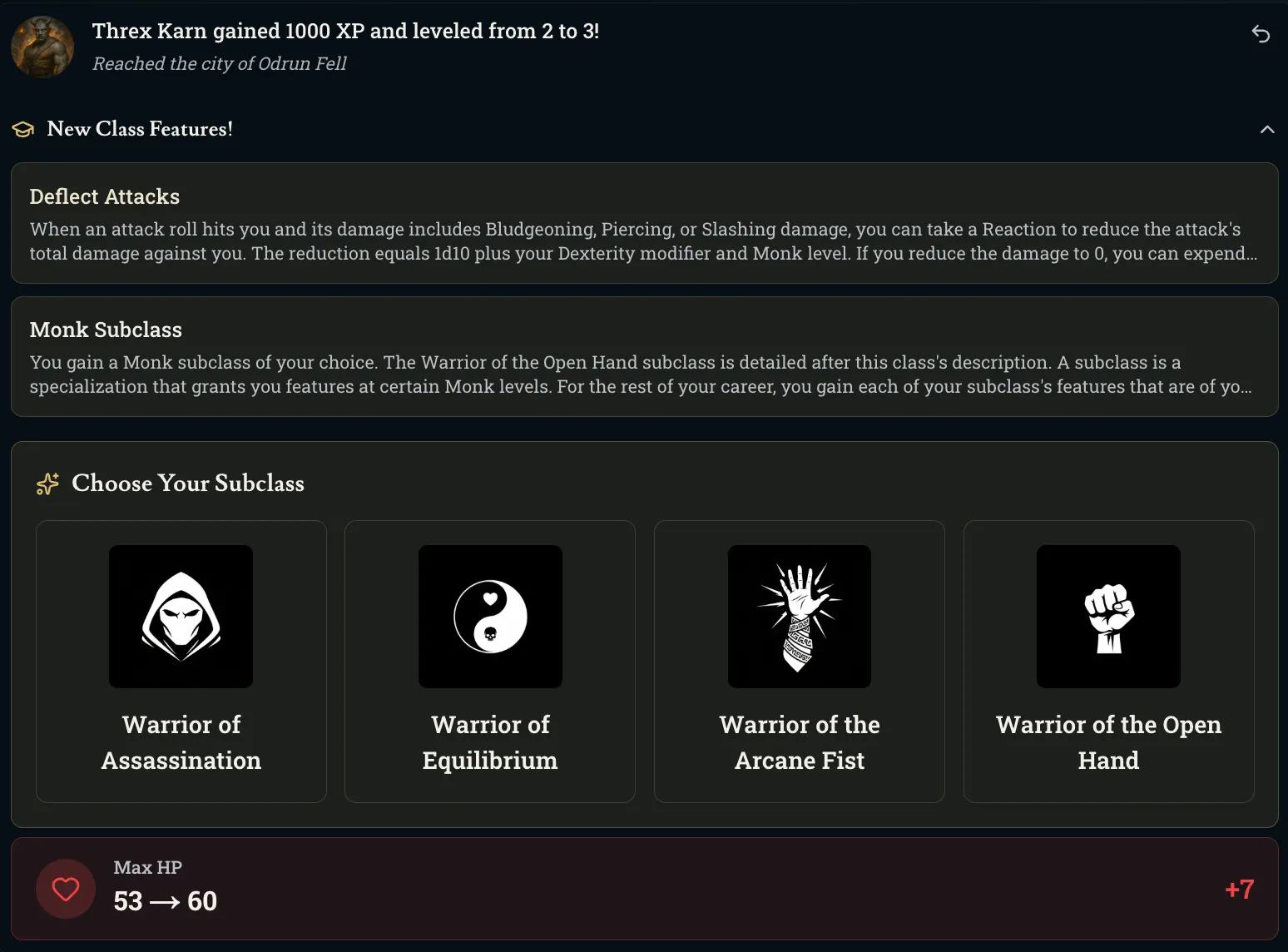
Task: Click the +7 HP gain indicator
Action: (x=1239, y=890)
